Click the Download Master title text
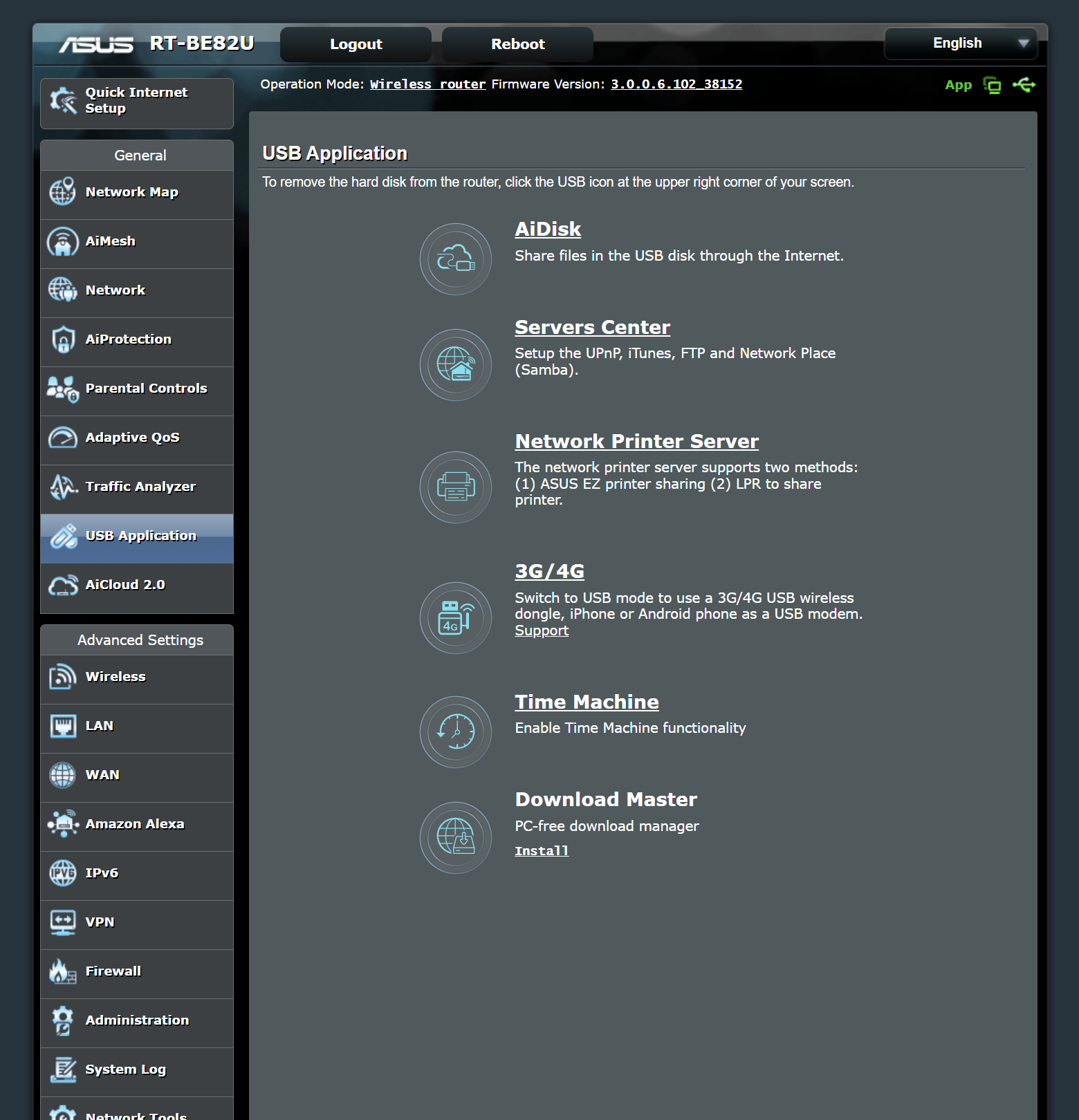Image resolution: width=1079 pixels, height=1120 pixels. pos(606,799)
